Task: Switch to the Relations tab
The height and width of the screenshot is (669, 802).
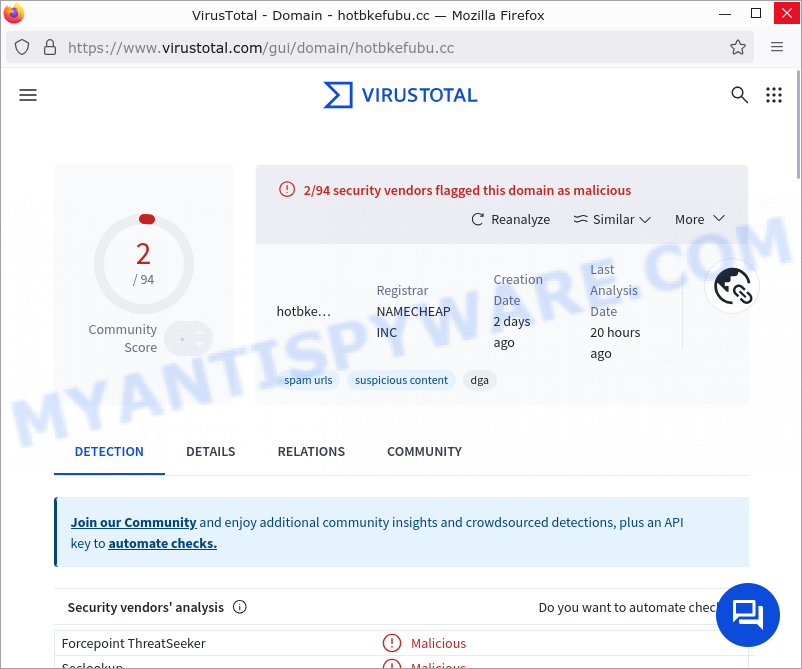Action: tap(311, 451)
